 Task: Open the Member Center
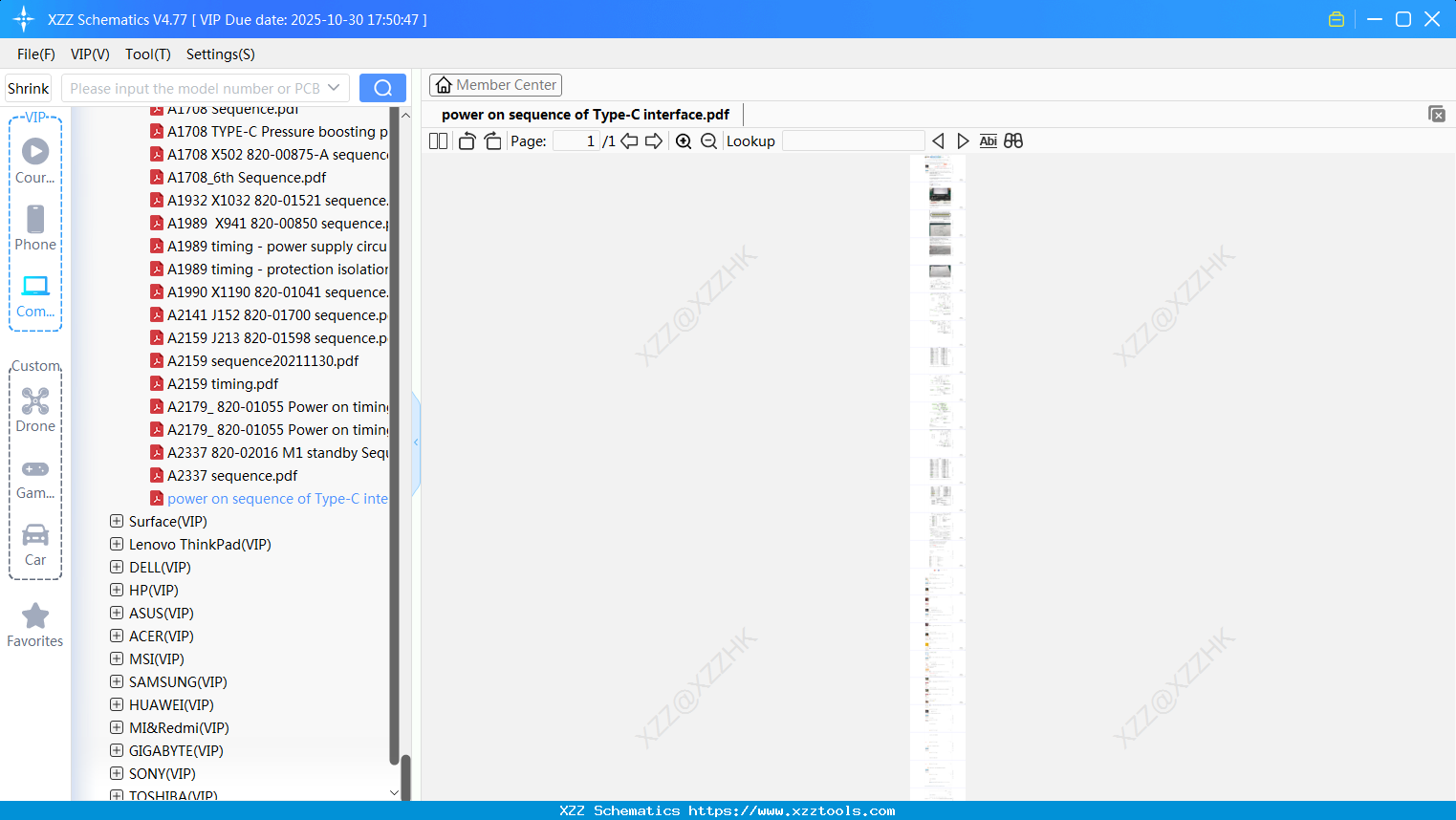[x=495, y=85]
